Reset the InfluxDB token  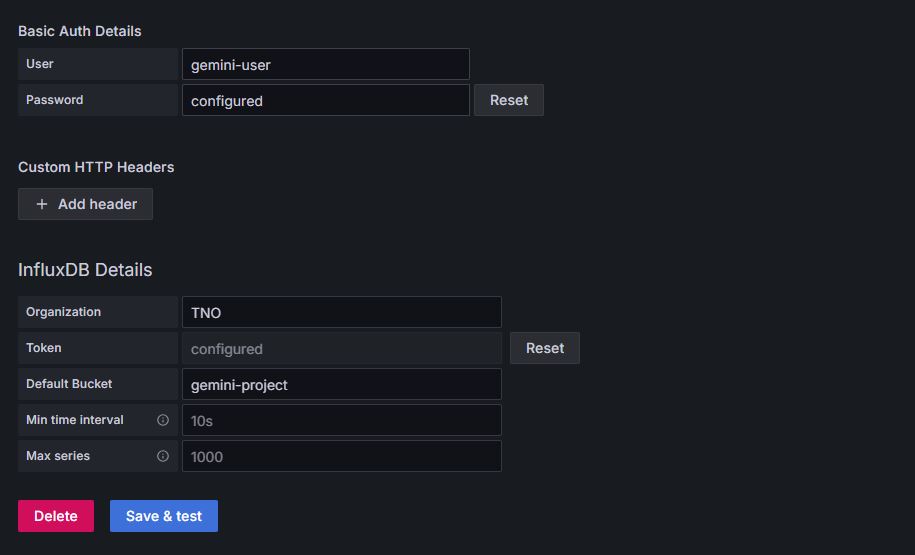coord(544,348)
